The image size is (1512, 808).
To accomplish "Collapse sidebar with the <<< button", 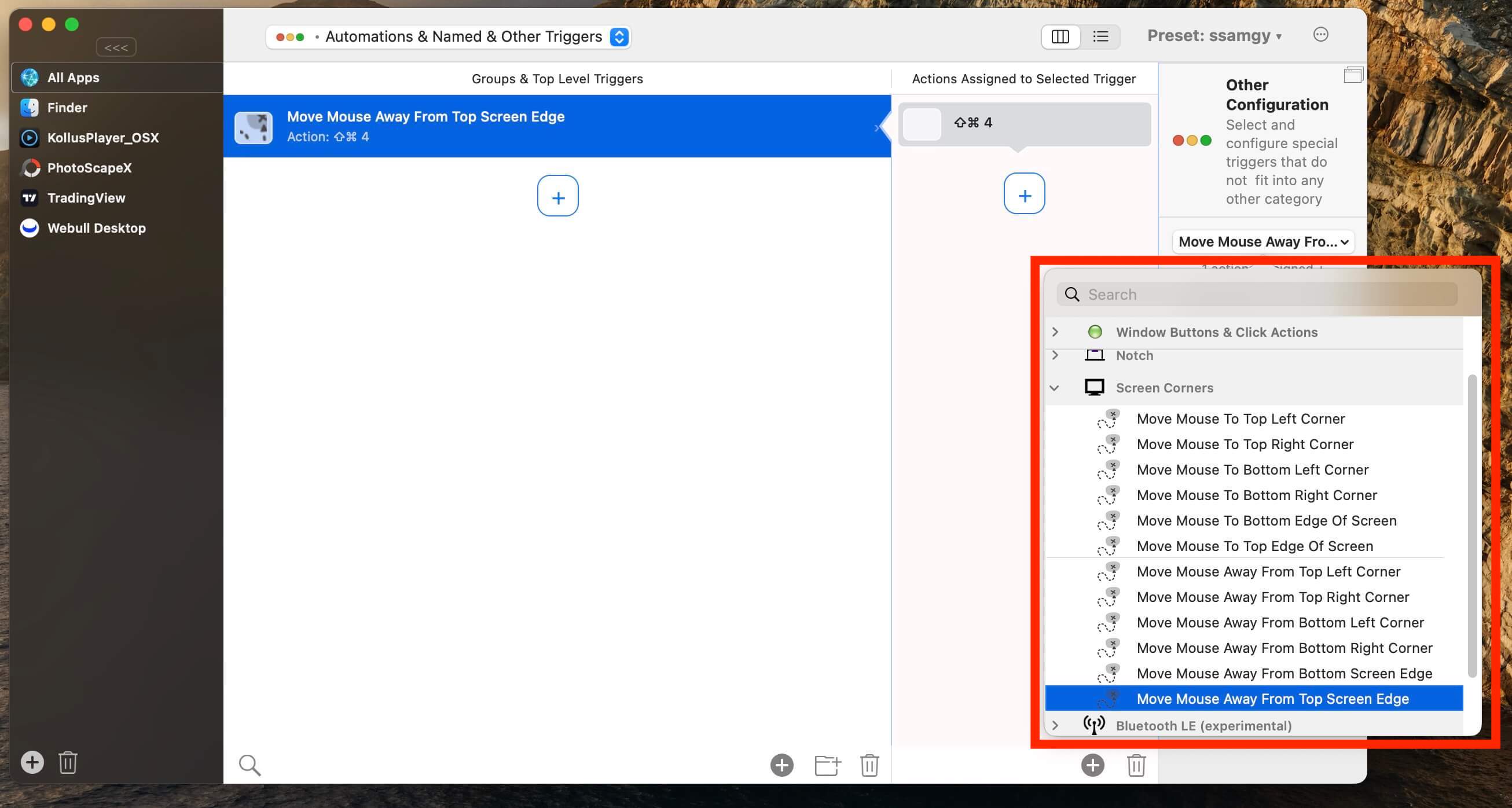I will tap(116, 47).
